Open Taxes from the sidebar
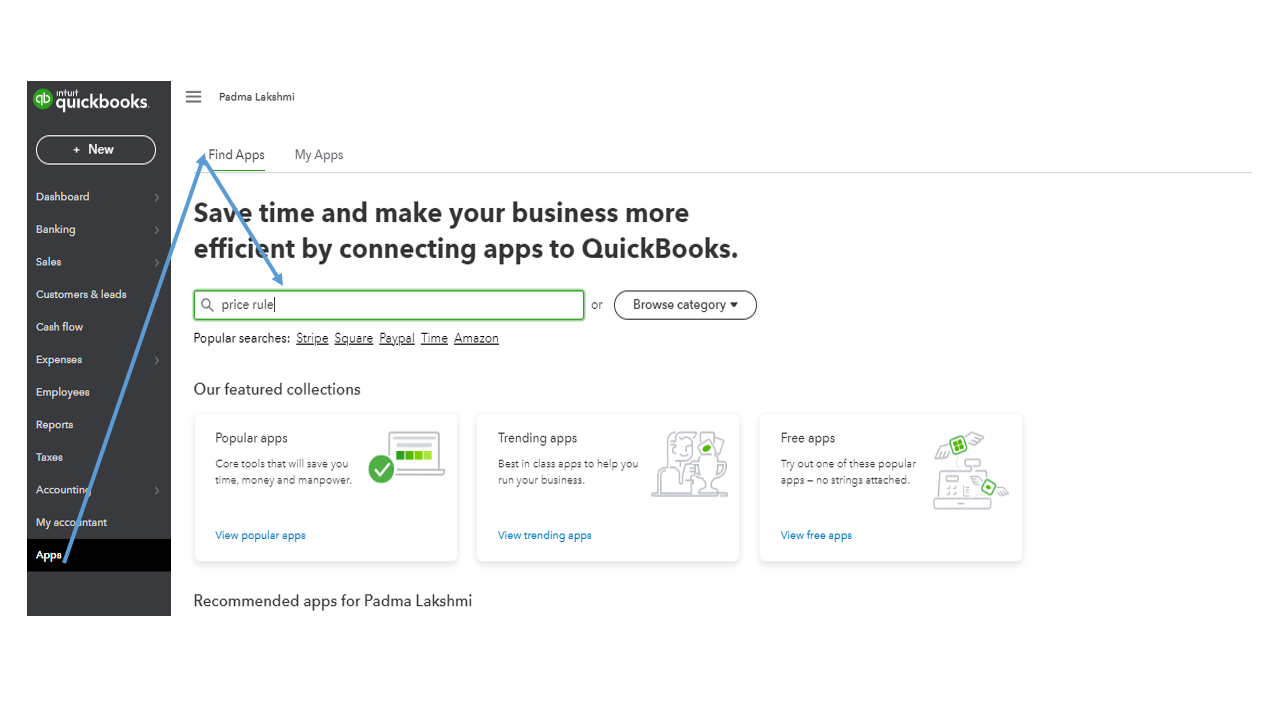The height and width of the screenshot is (720, 1280). pyautogui.click(x=48, y=457)
